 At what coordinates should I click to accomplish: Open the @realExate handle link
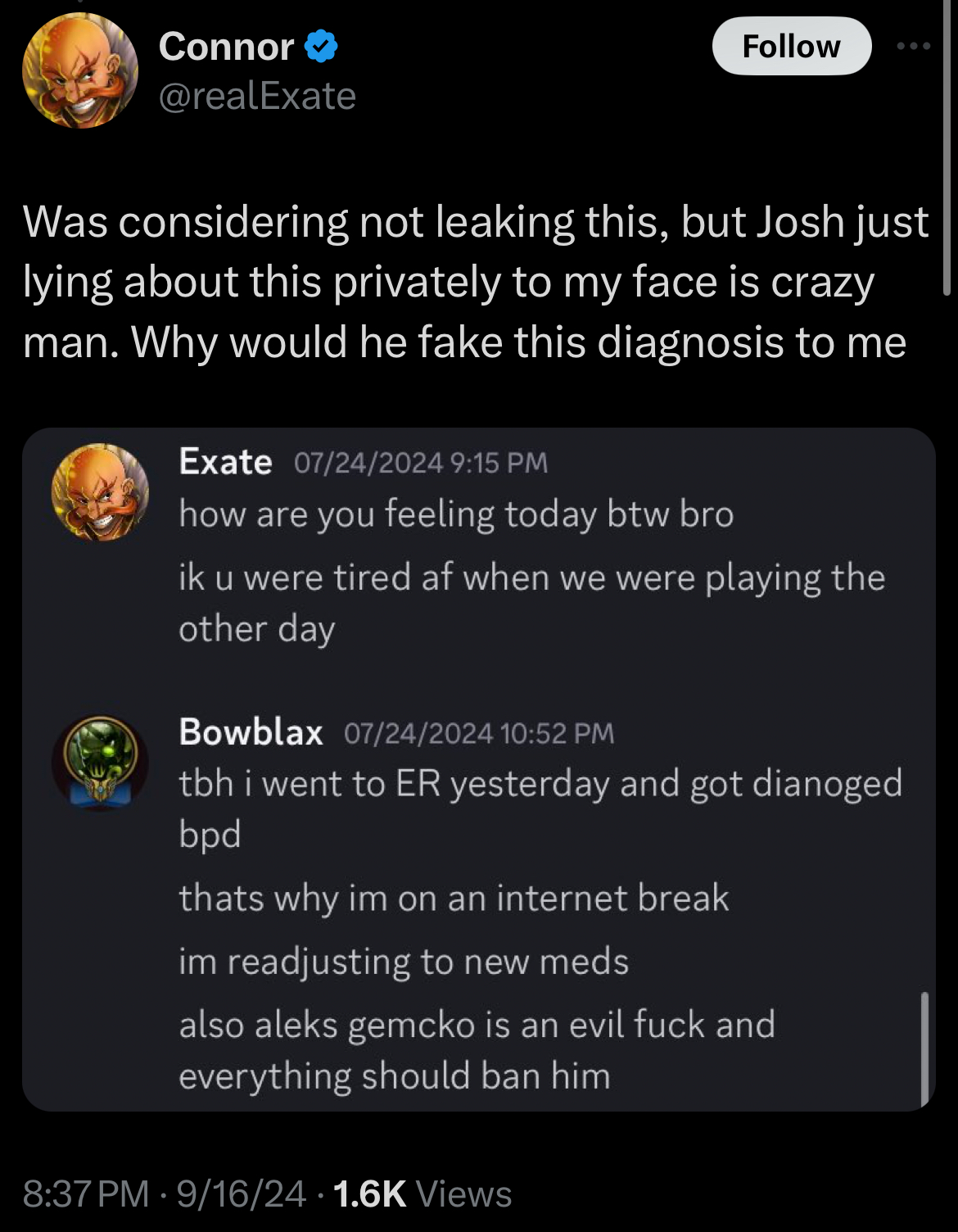point(257,97)
